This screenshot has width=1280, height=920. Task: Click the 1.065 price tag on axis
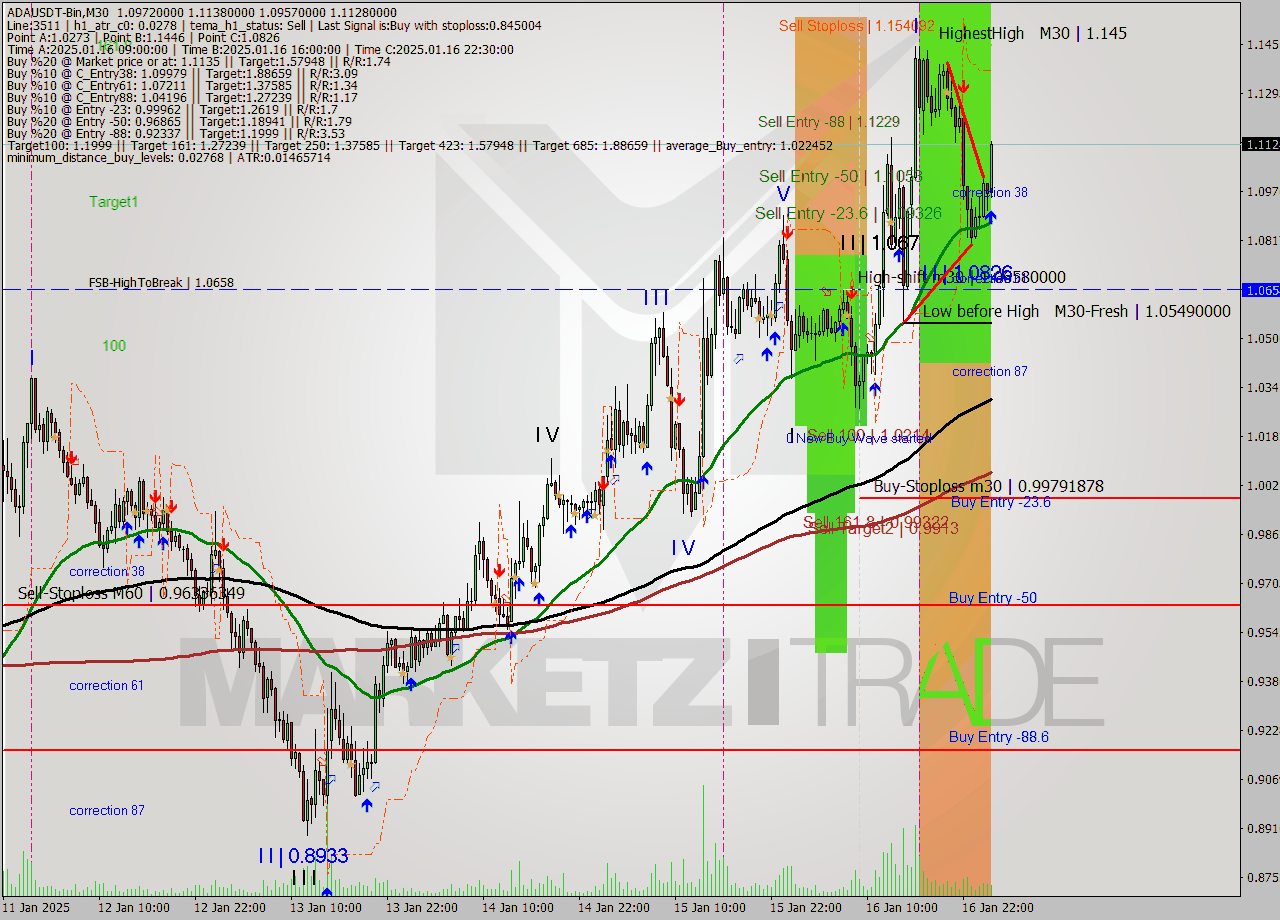[1260, 290]
